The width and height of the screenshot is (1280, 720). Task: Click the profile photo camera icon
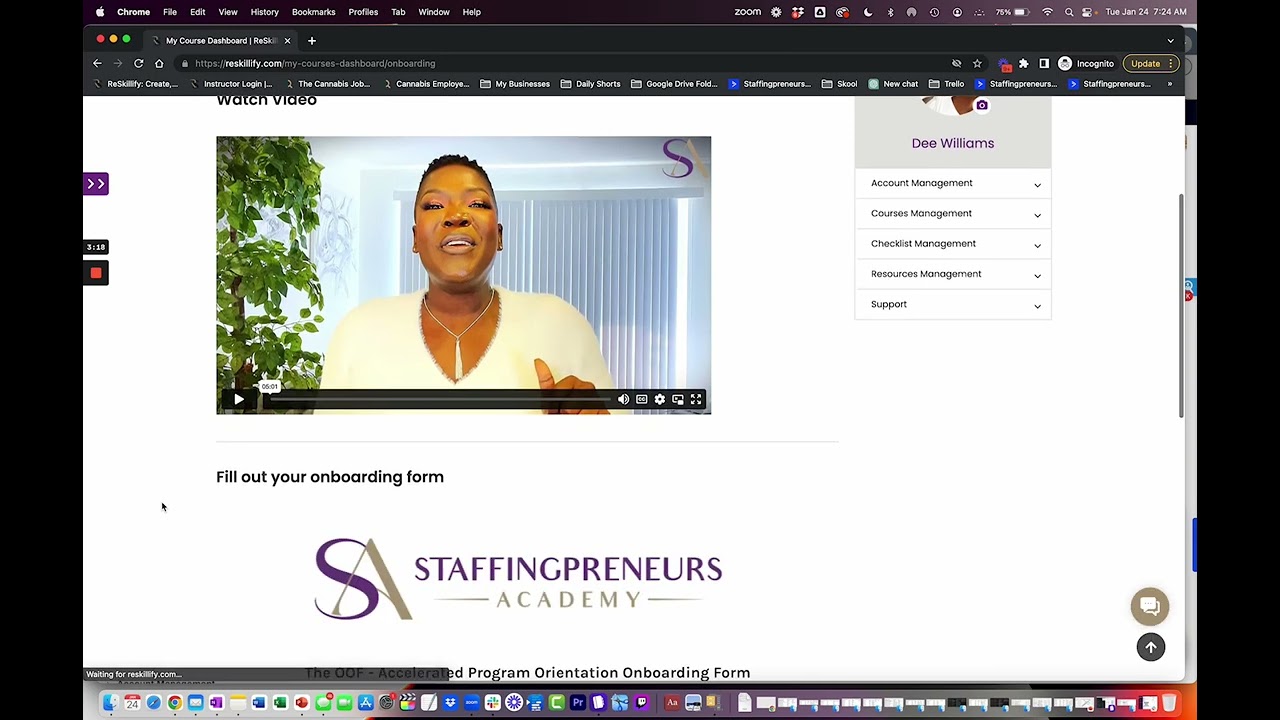click(x=982, y=105)
